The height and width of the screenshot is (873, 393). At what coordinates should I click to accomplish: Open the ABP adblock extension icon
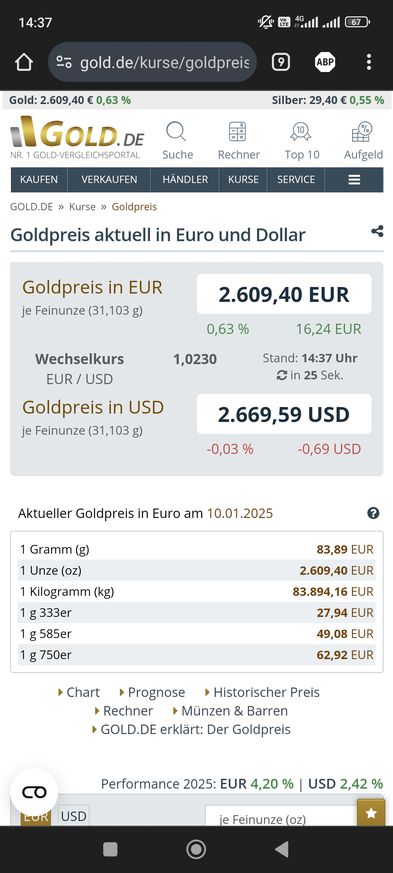(x=325, y=62)
